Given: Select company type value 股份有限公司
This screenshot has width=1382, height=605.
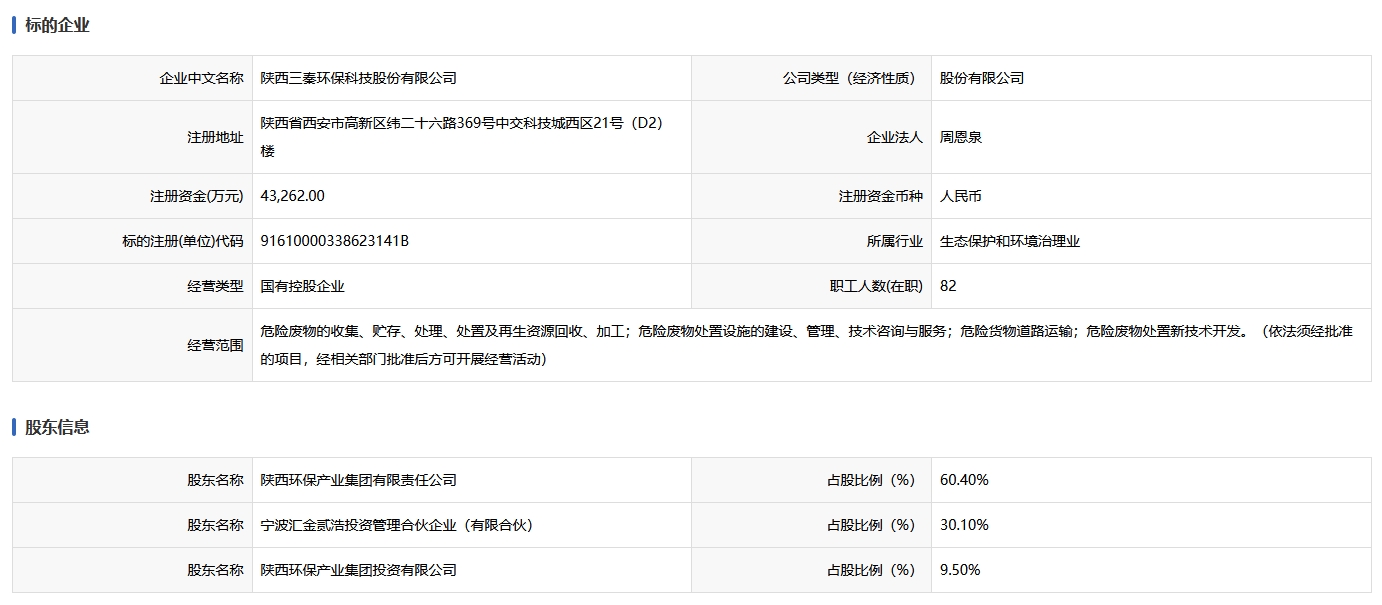Looking at the screenshot, I should pyautogui.click(x=982, y=78).
